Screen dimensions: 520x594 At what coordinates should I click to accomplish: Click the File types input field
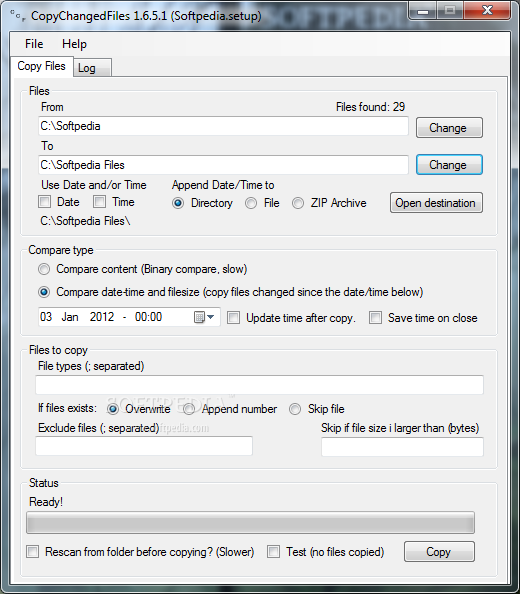pos(259,385)
